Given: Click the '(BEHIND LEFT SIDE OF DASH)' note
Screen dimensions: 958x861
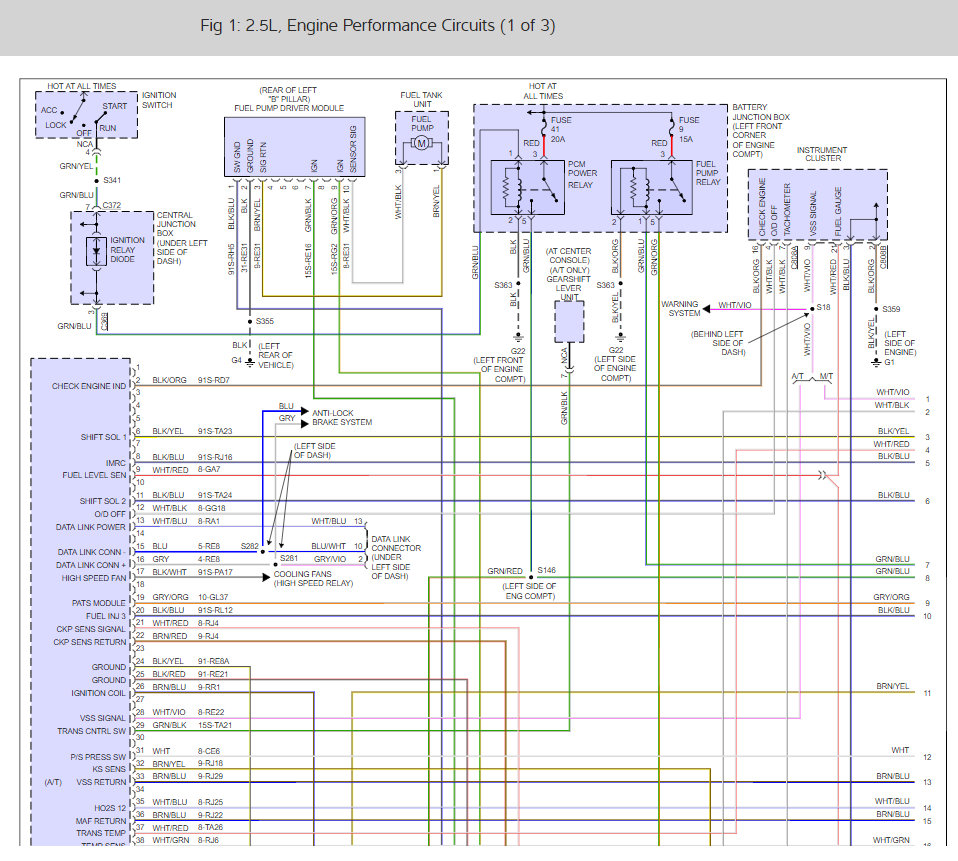Looking at the screenshot, I should coord(718,343).
